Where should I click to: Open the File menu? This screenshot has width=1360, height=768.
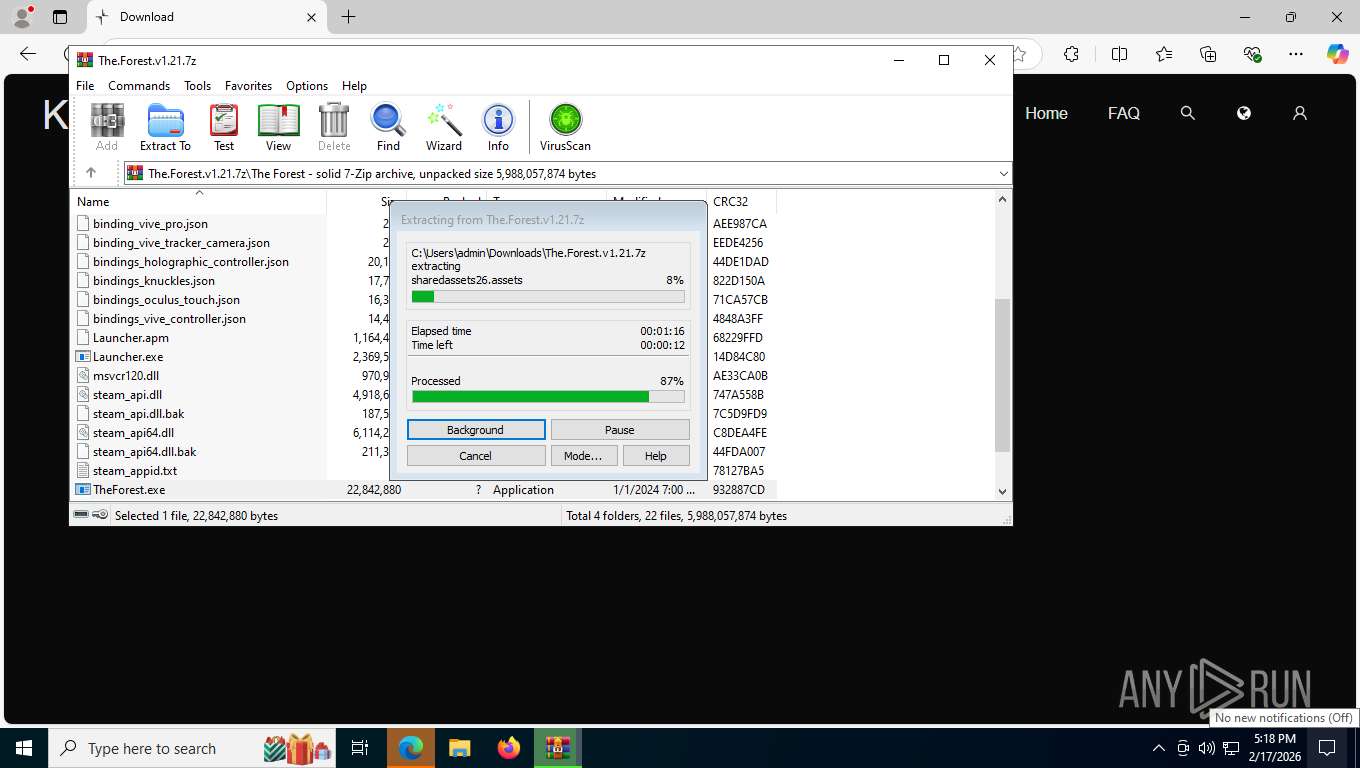point(85,86)
